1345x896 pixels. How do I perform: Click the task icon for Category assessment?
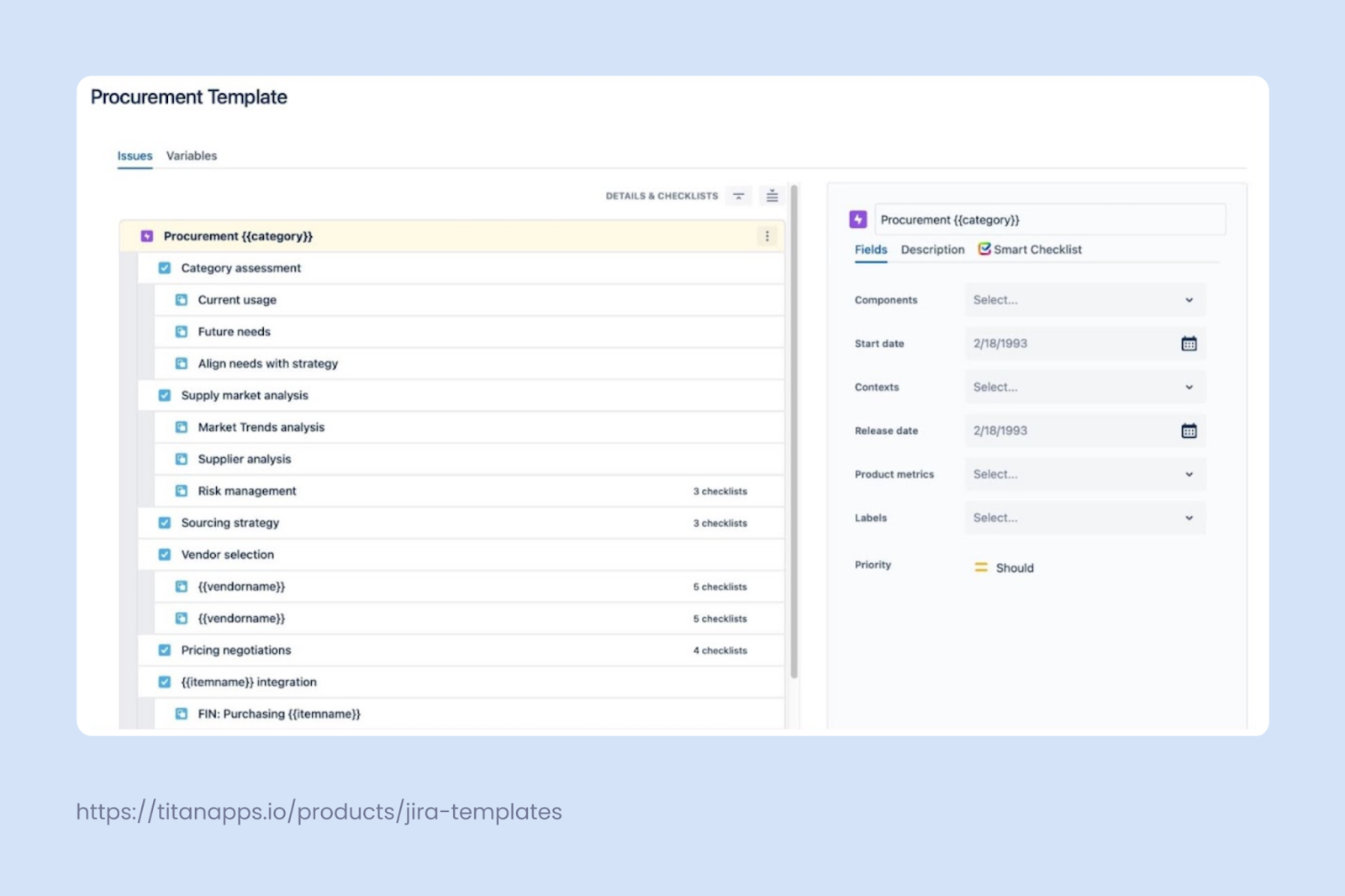point(165,268)
